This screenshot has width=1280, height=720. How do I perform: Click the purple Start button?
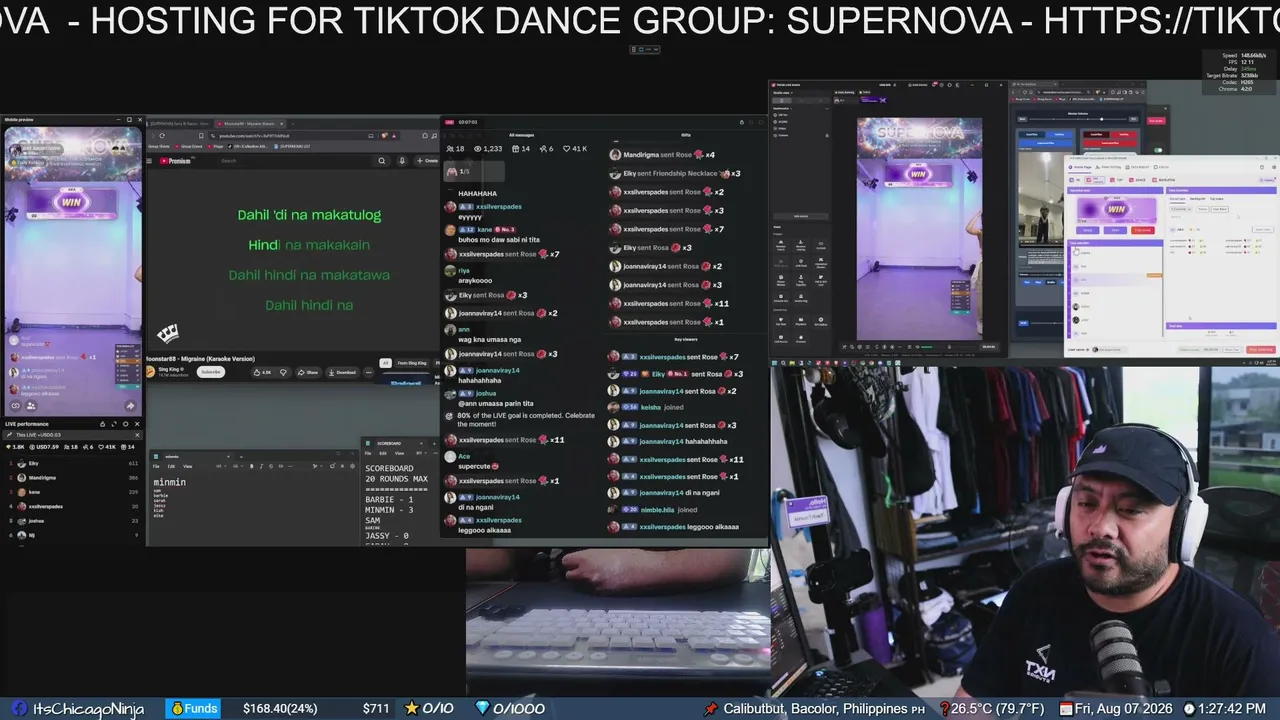1116,230
